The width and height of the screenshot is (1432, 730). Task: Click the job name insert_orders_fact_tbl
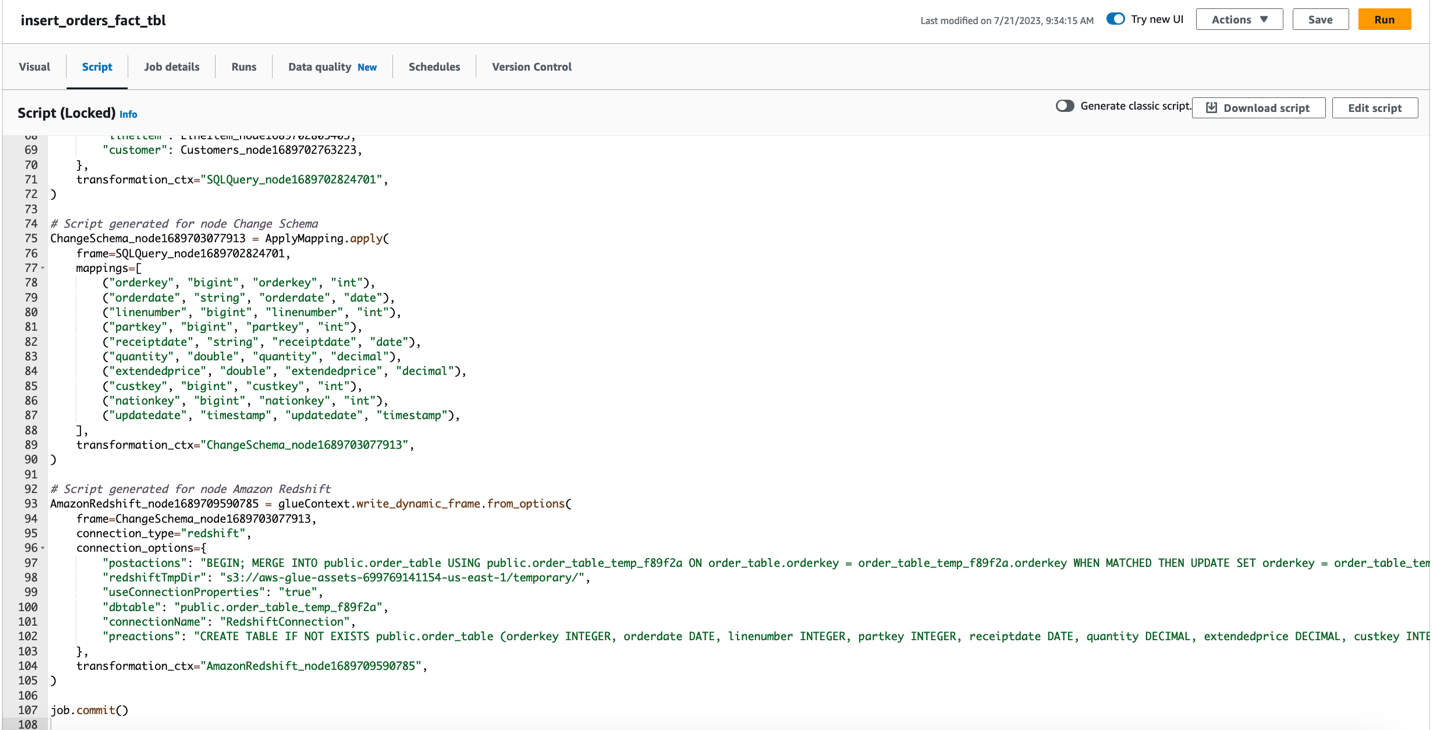[x=93, y=20]
